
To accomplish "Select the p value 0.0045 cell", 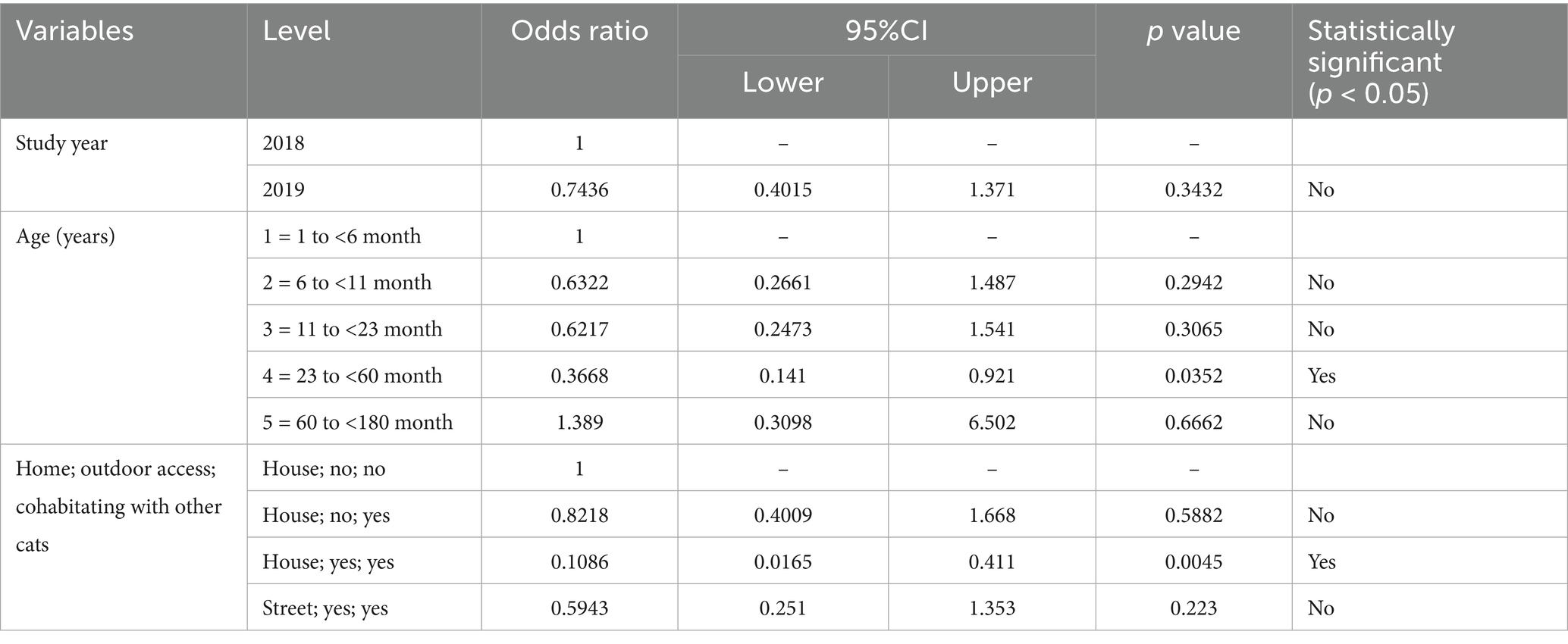I will coord(1193,562).
